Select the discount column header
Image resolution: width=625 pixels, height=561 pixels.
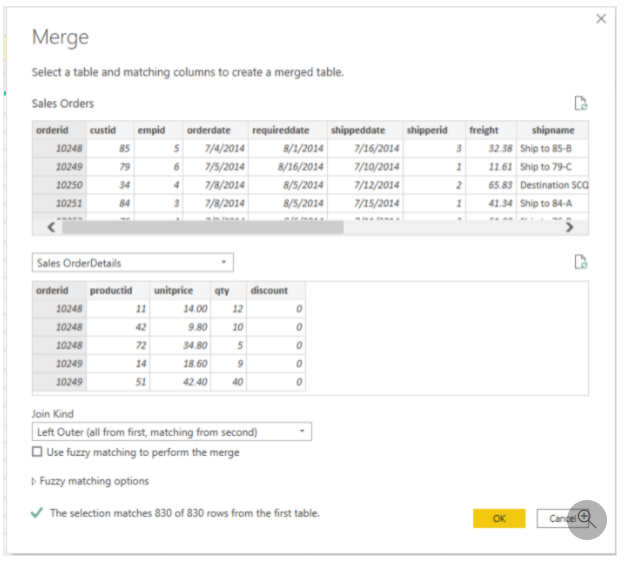[x=269, y=290]
